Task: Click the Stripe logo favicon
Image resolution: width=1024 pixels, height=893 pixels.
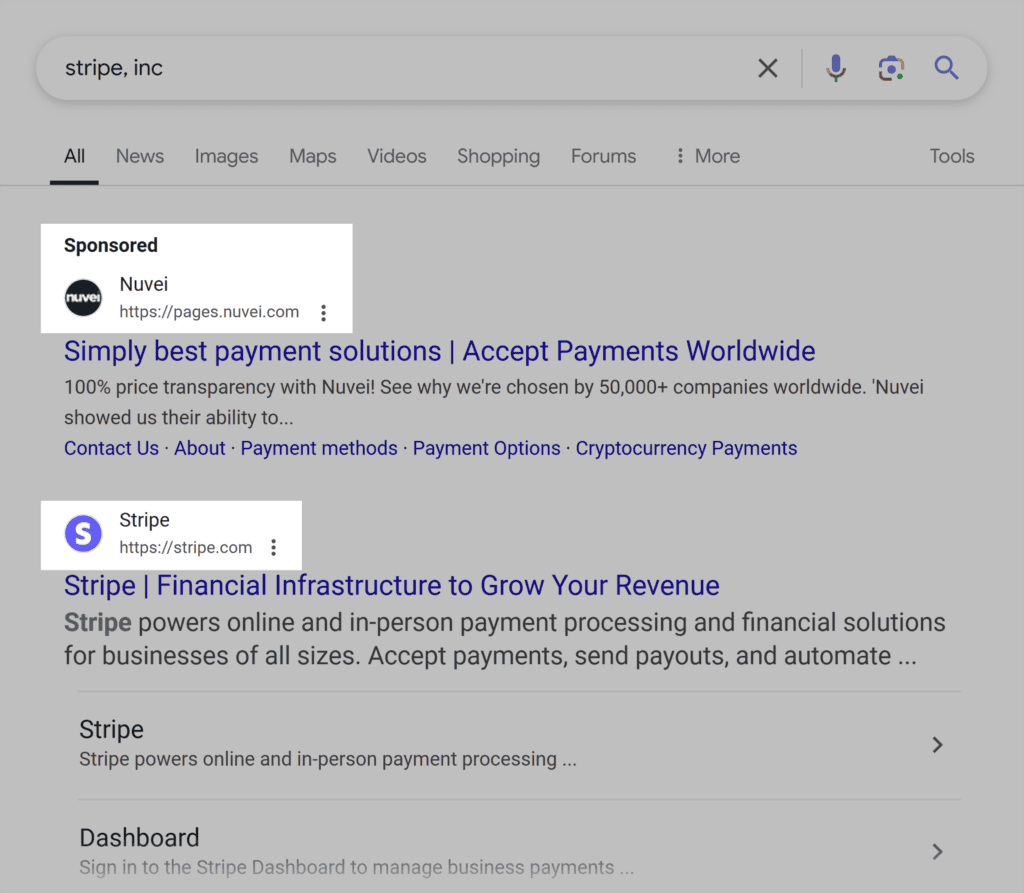Action: click(83, 534)
